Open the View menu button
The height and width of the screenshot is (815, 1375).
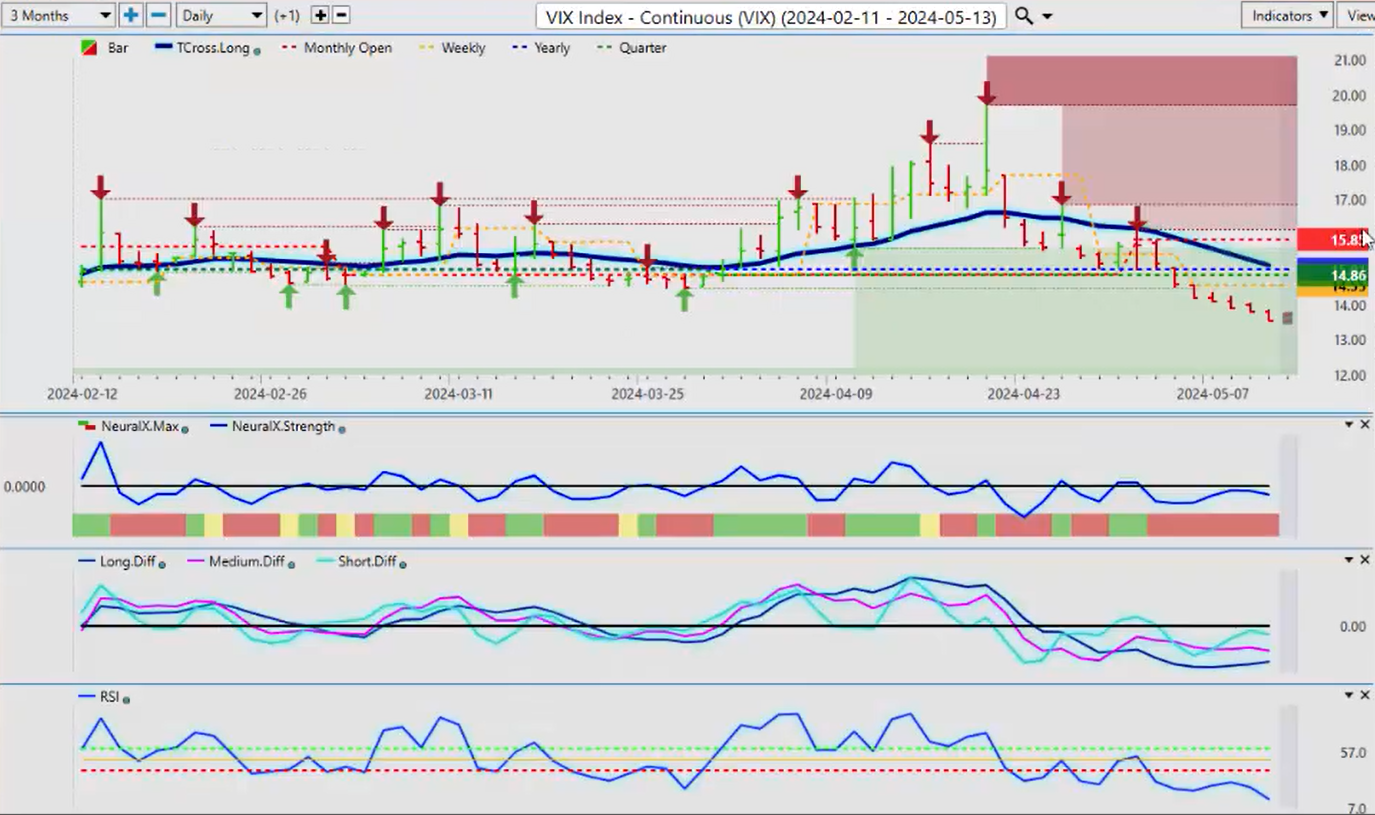coord(1357,16)
